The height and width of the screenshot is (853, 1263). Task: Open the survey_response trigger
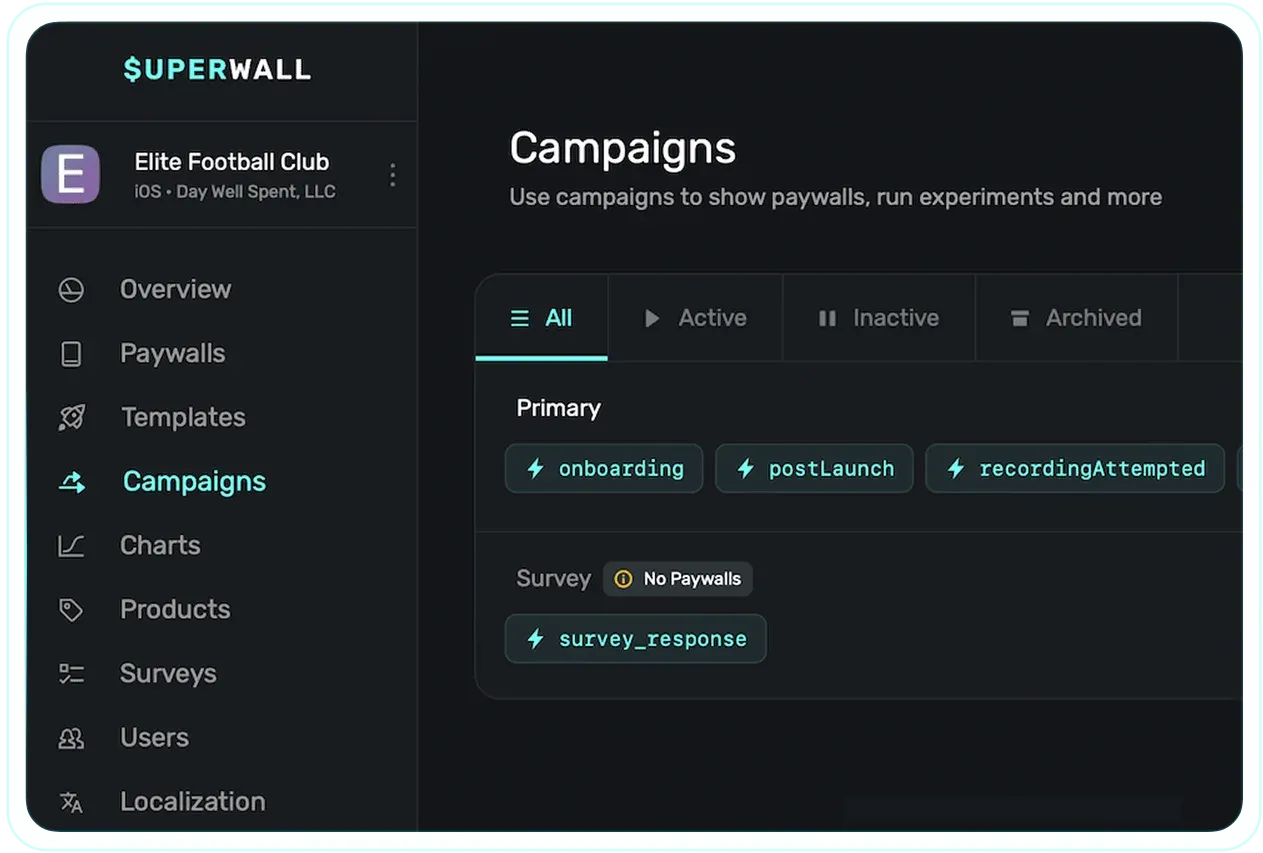[635, 638]
